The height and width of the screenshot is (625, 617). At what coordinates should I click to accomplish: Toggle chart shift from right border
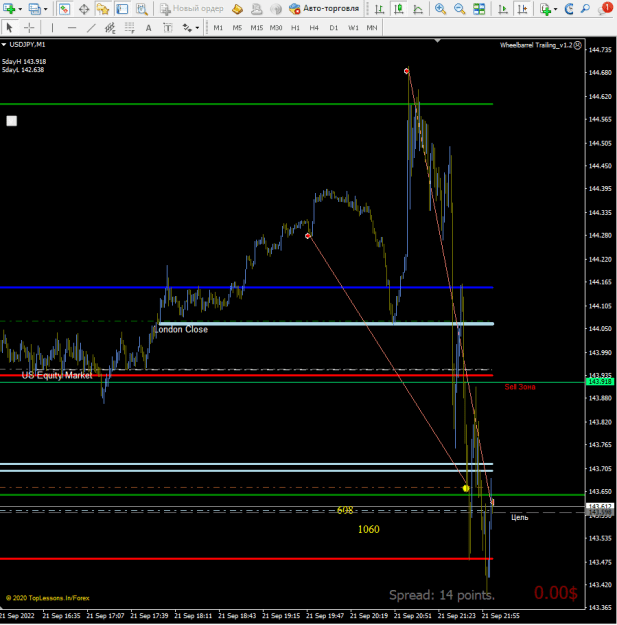tap(523, 9)
